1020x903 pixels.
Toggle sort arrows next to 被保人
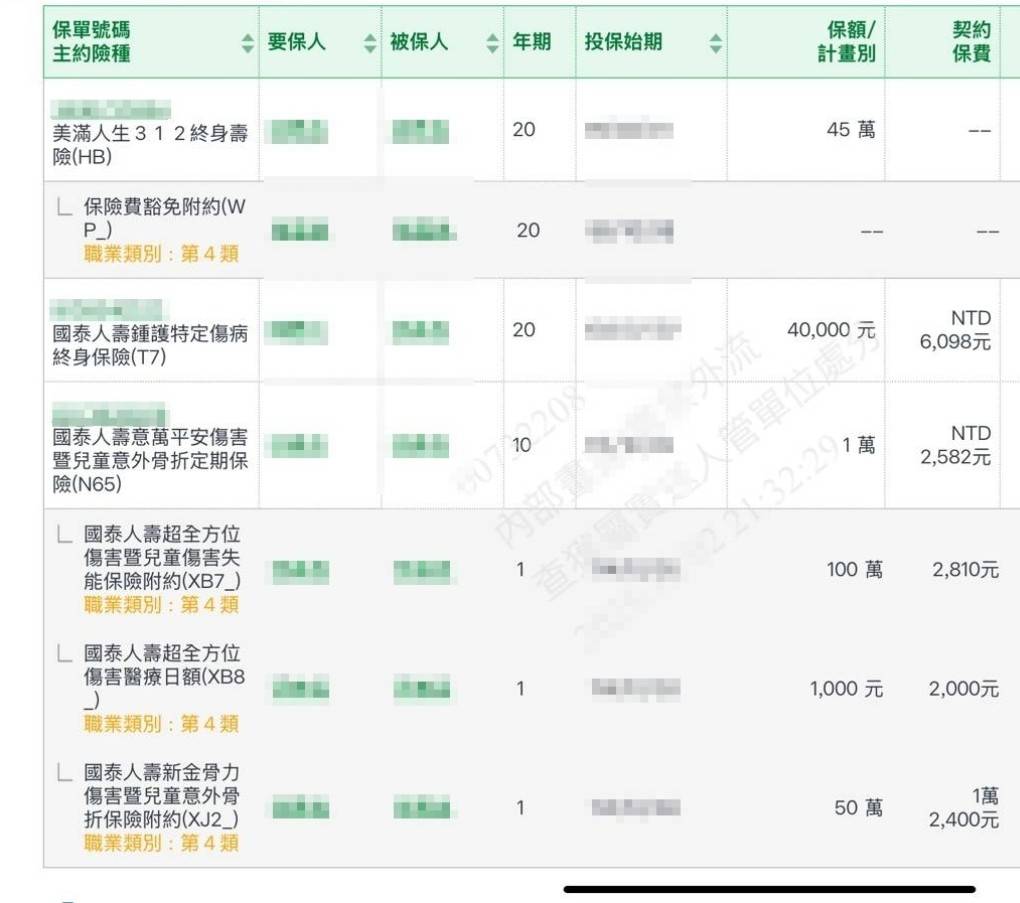492,44
